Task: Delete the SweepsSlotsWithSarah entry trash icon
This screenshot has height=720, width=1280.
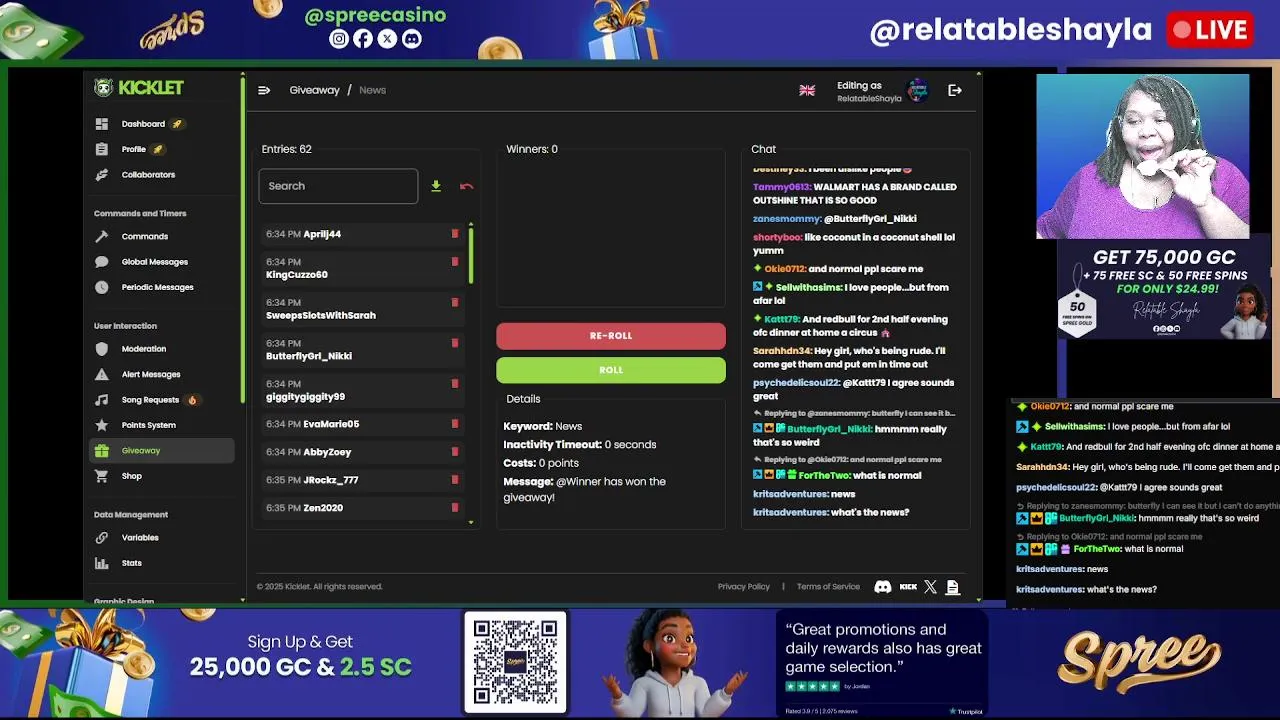Action: pyautogui.click(x=455, y=302)
